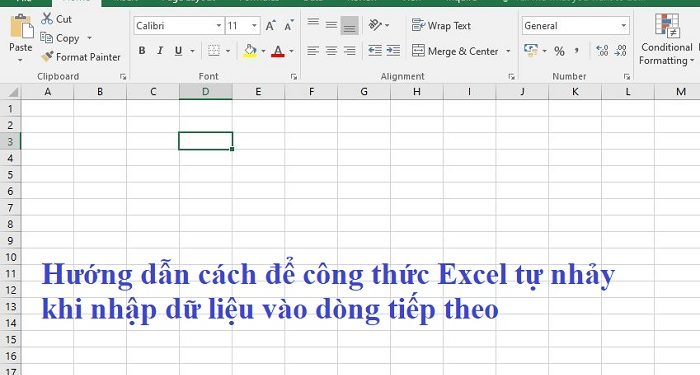Center text horizontally
Viewport: 700px width, 375px height.
pyautogui.click(x=331, y=51)
